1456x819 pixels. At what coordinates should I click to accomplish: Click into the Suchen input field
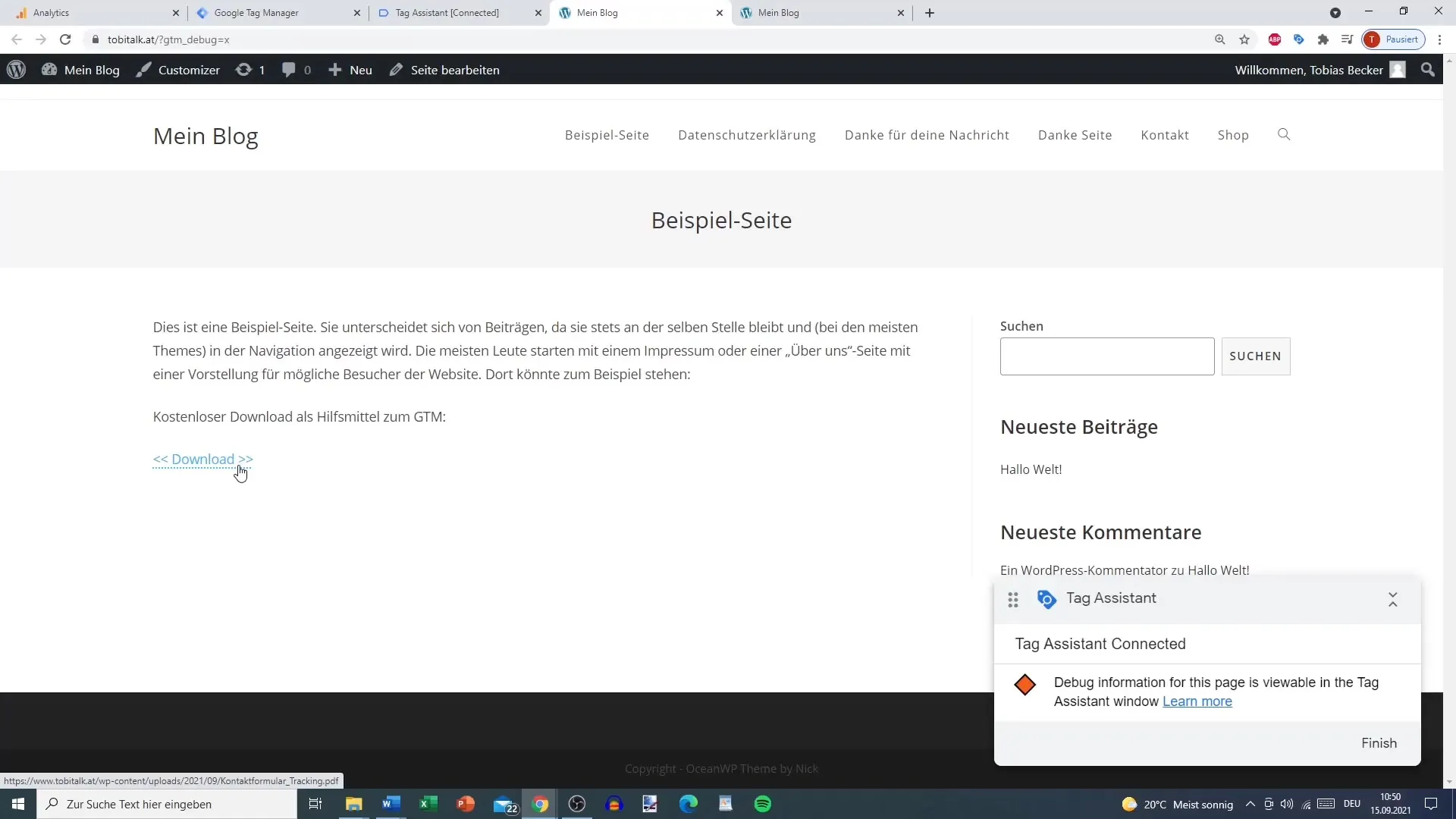pos(1109,356)
